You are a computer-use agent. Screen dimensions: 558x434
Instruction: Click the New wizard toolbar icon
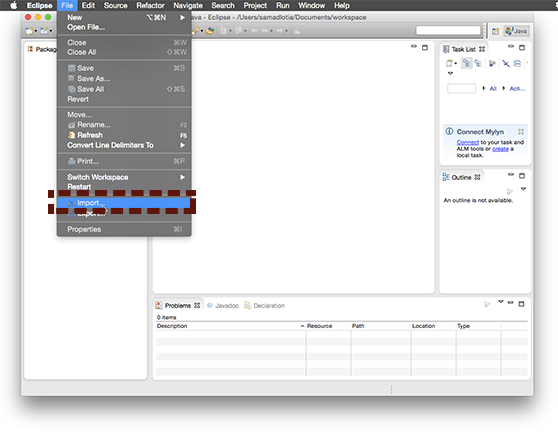tap(29, 31)
